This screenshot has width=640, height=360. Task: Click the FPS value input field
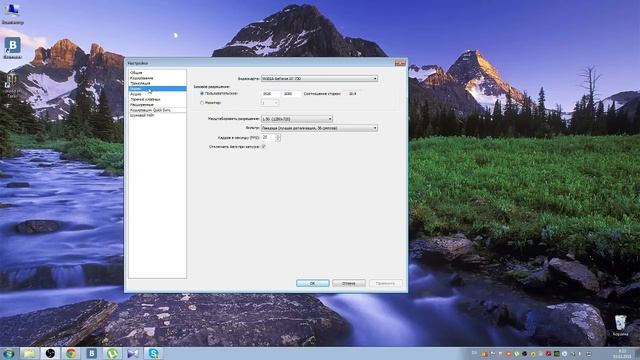pos(268,138)
